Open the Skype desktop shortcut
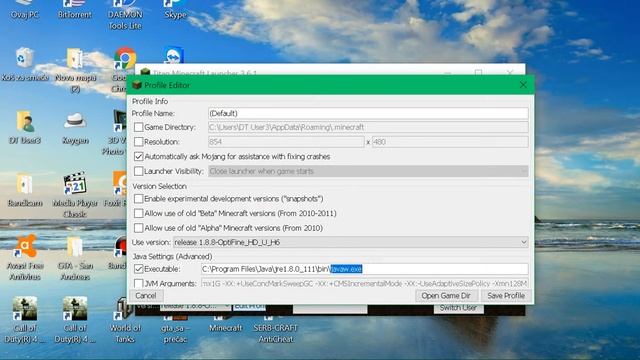Viewport: 640px width, 360px height. click(175, 9)
